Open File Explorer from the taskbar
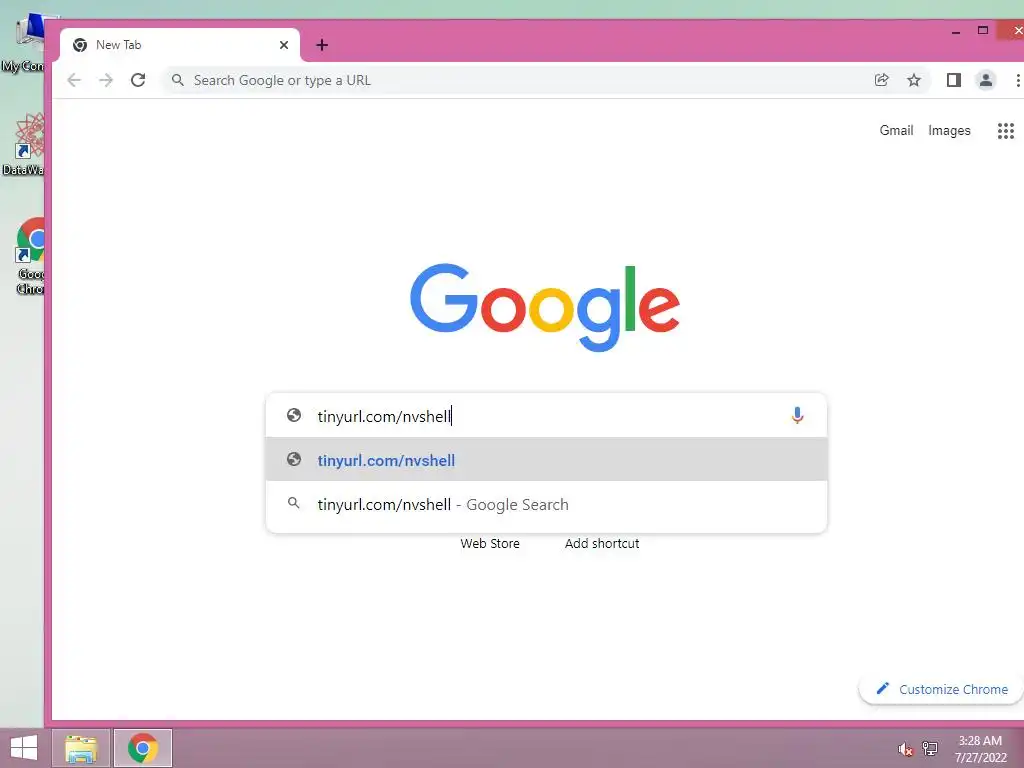 [x=81, y=748]
